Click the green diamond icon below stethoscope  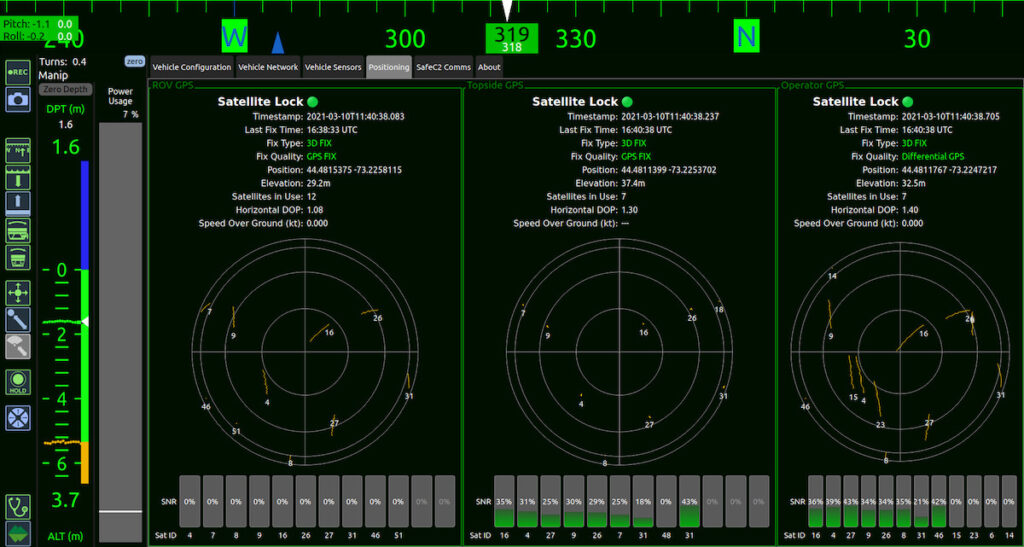tap(18, 533)
